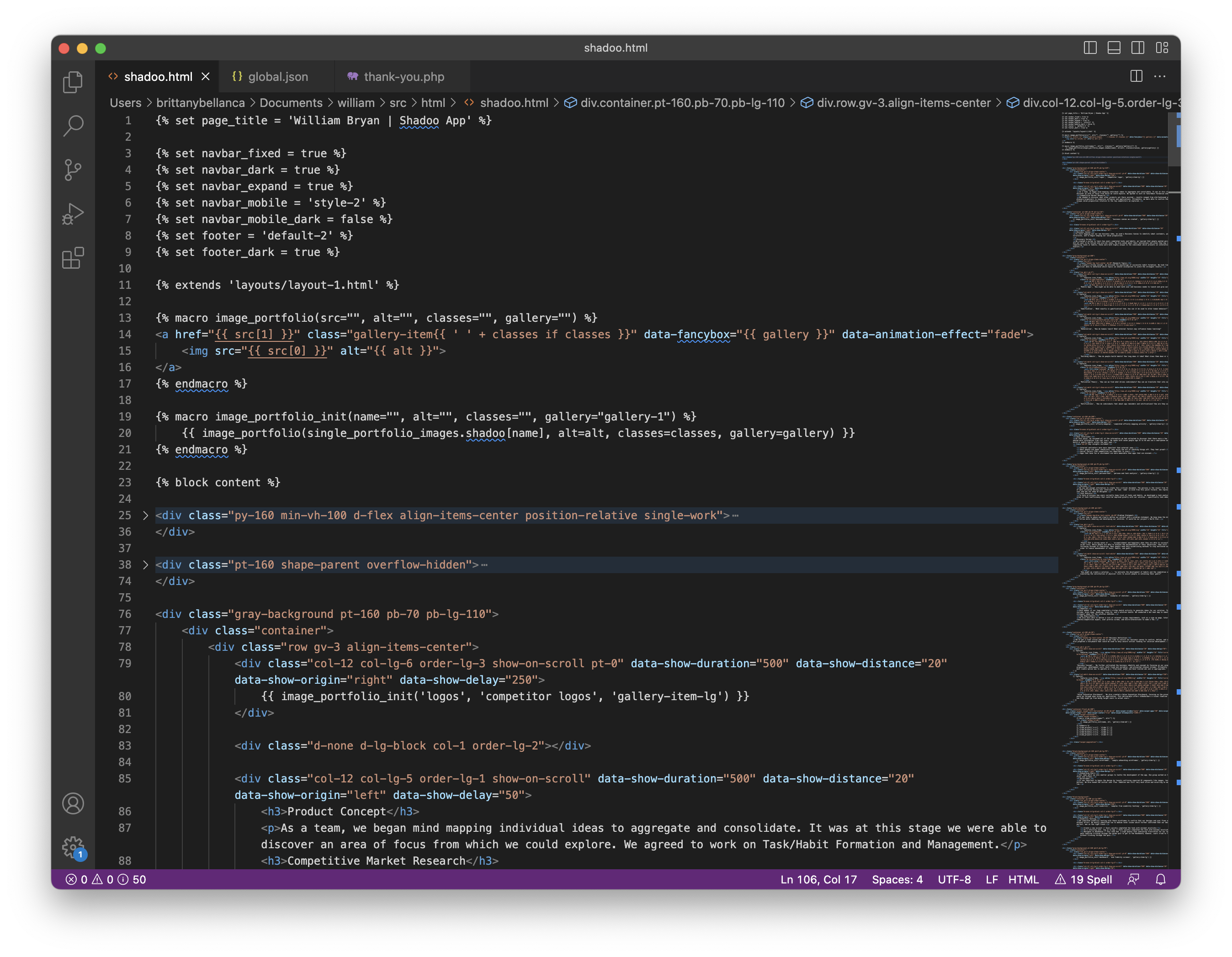Screen dimensions: 1232x957
Task: Click the {{ src[1] }} href link
Action: 254,335
